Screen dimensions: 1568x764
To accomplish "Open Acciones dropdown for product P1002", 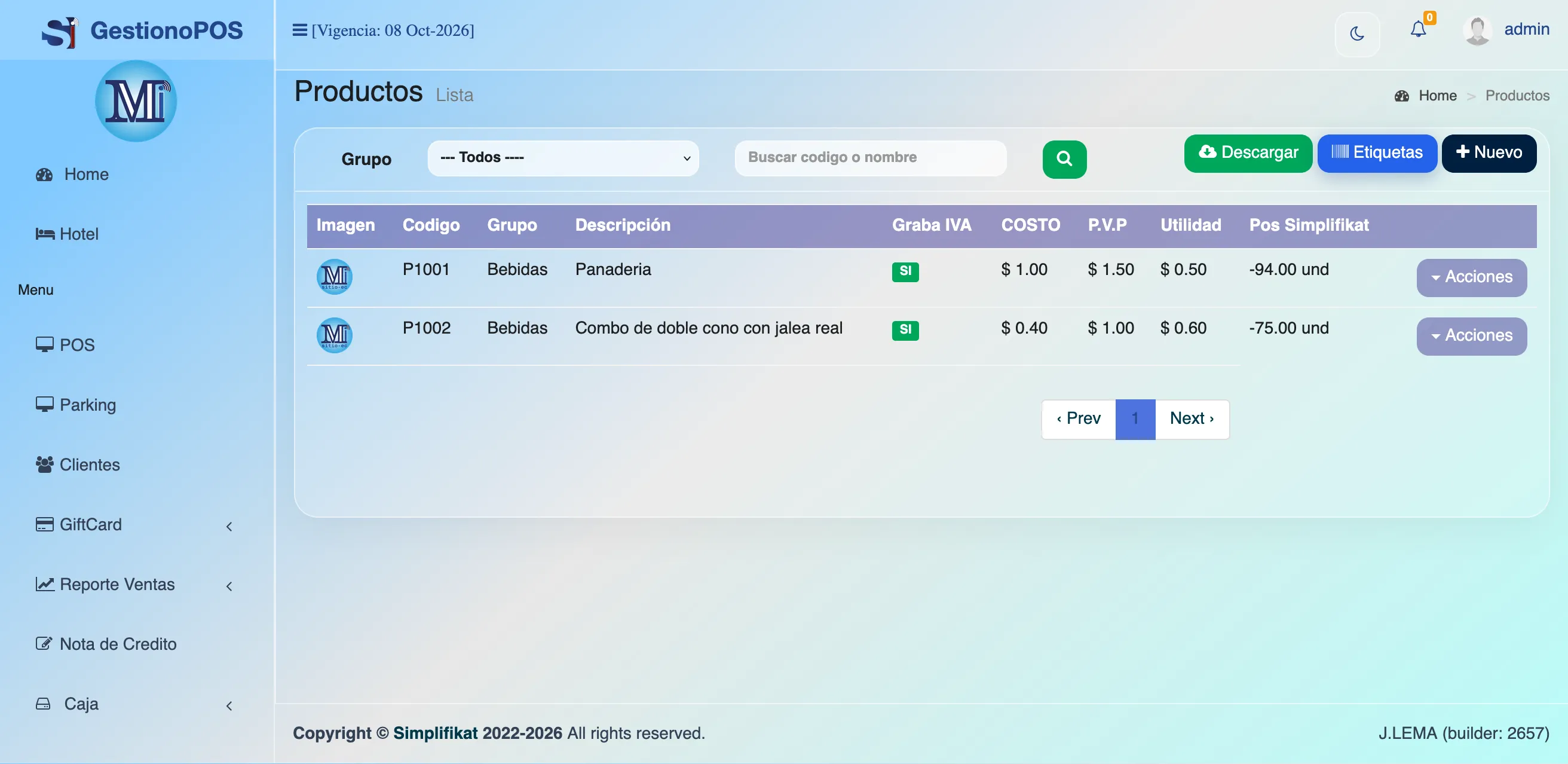I will click(1471, 337).
